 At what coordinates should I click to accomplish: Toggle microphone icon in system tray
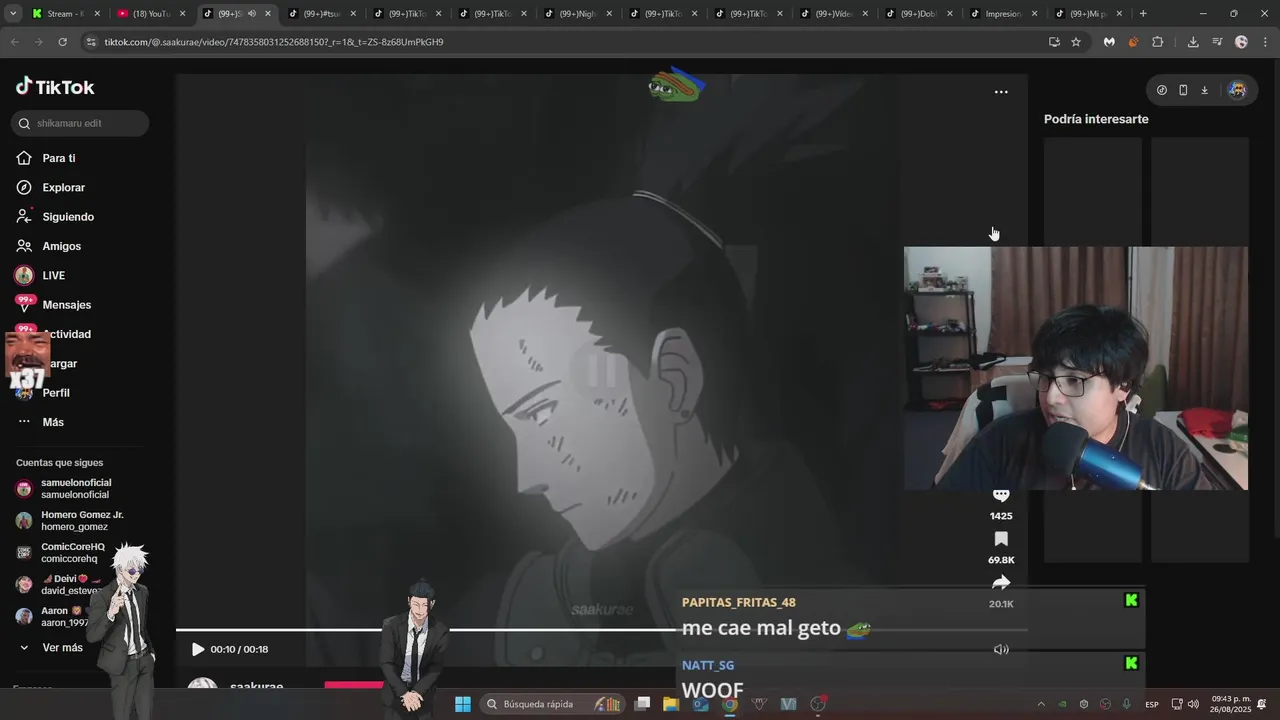(1127, 704)
